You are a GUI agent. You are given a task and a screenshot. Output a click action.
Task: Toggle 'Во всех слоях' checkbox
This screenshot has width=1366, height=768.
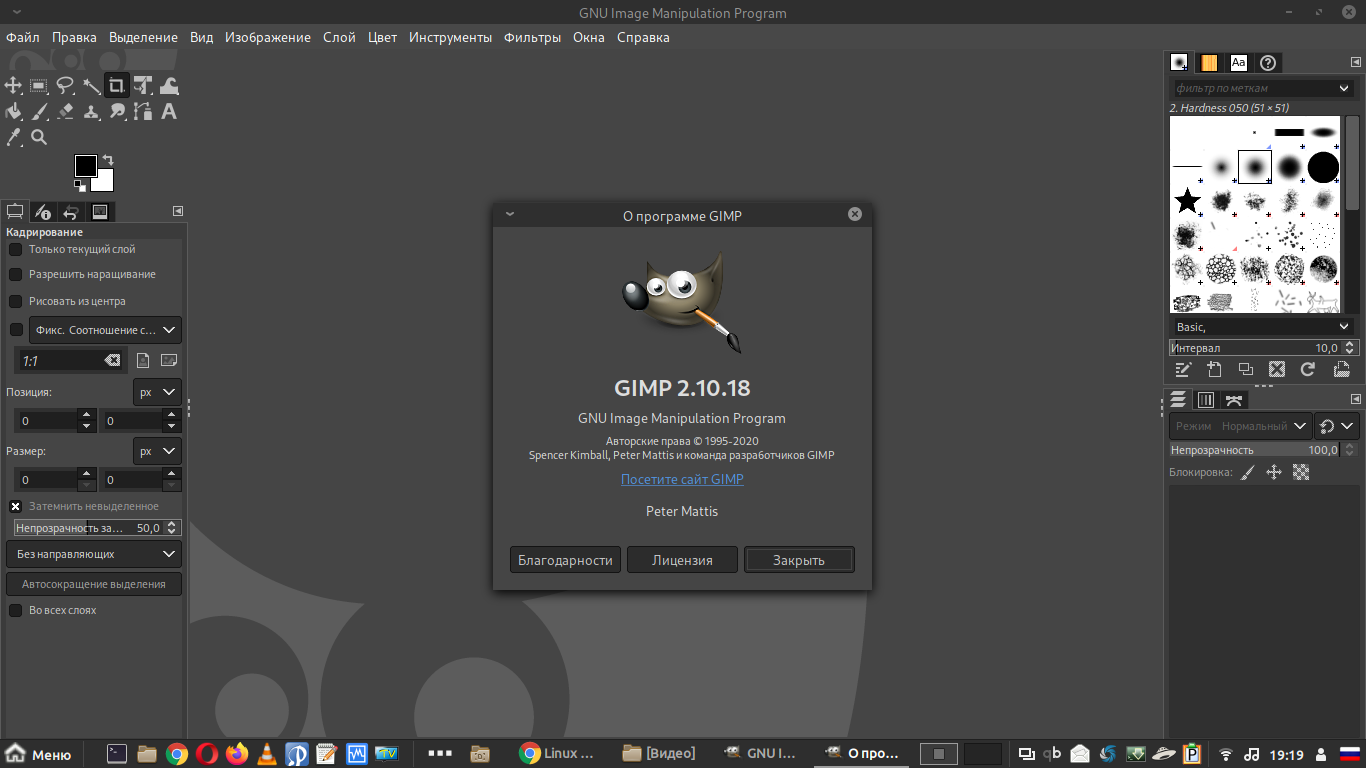pos(16,610)
